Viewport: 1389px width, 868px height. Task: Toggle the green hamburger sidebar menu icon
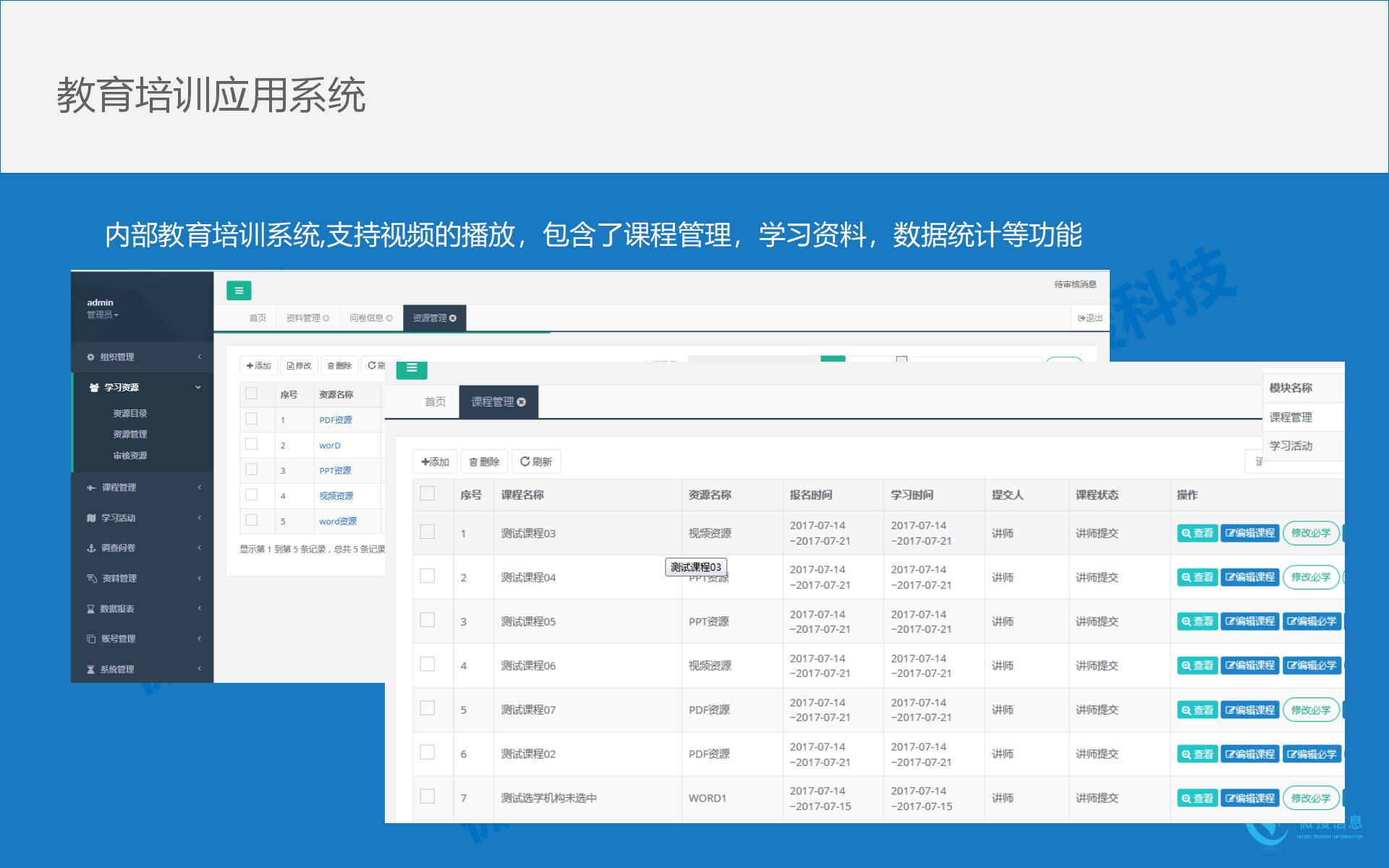[239, 290]
